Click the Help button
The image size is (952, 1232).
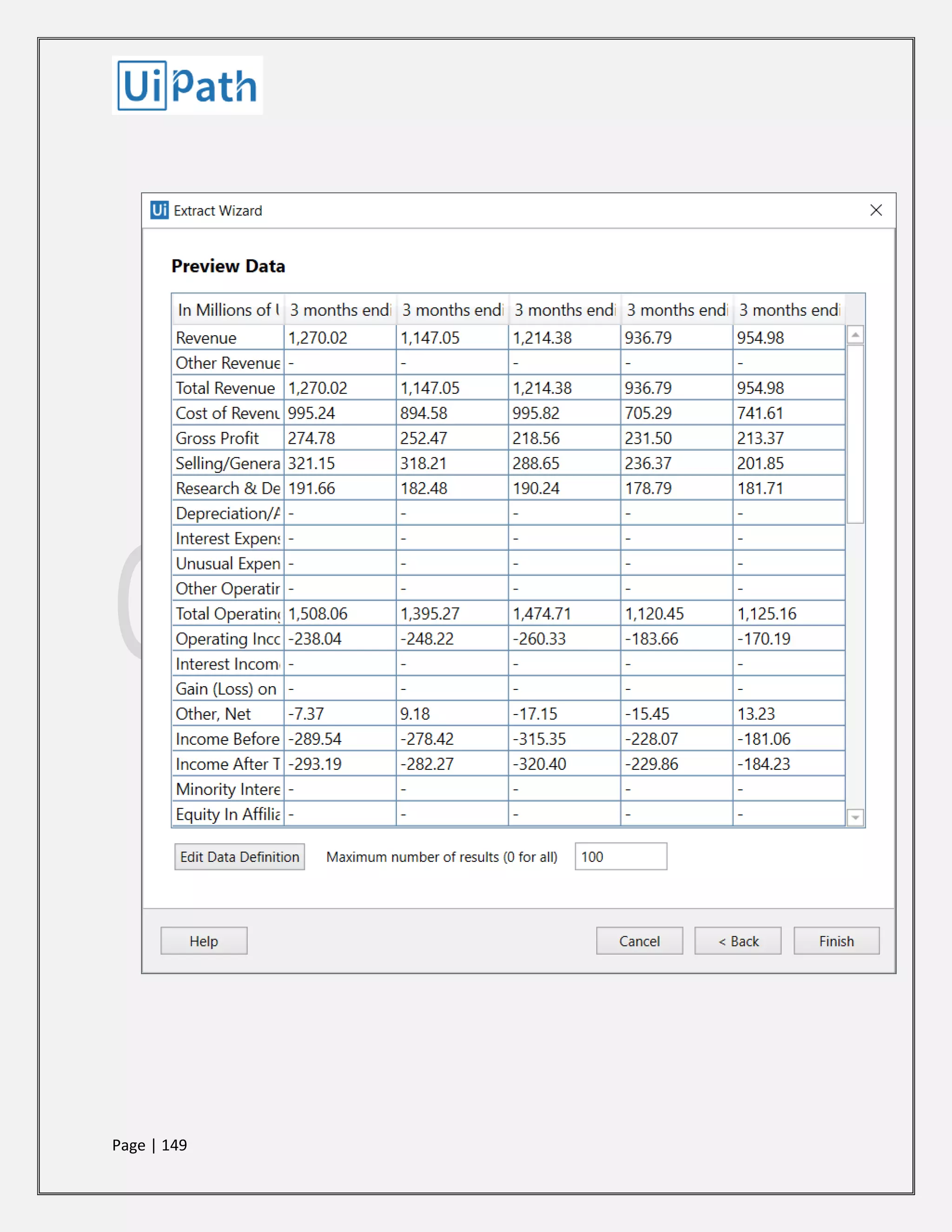204,941
